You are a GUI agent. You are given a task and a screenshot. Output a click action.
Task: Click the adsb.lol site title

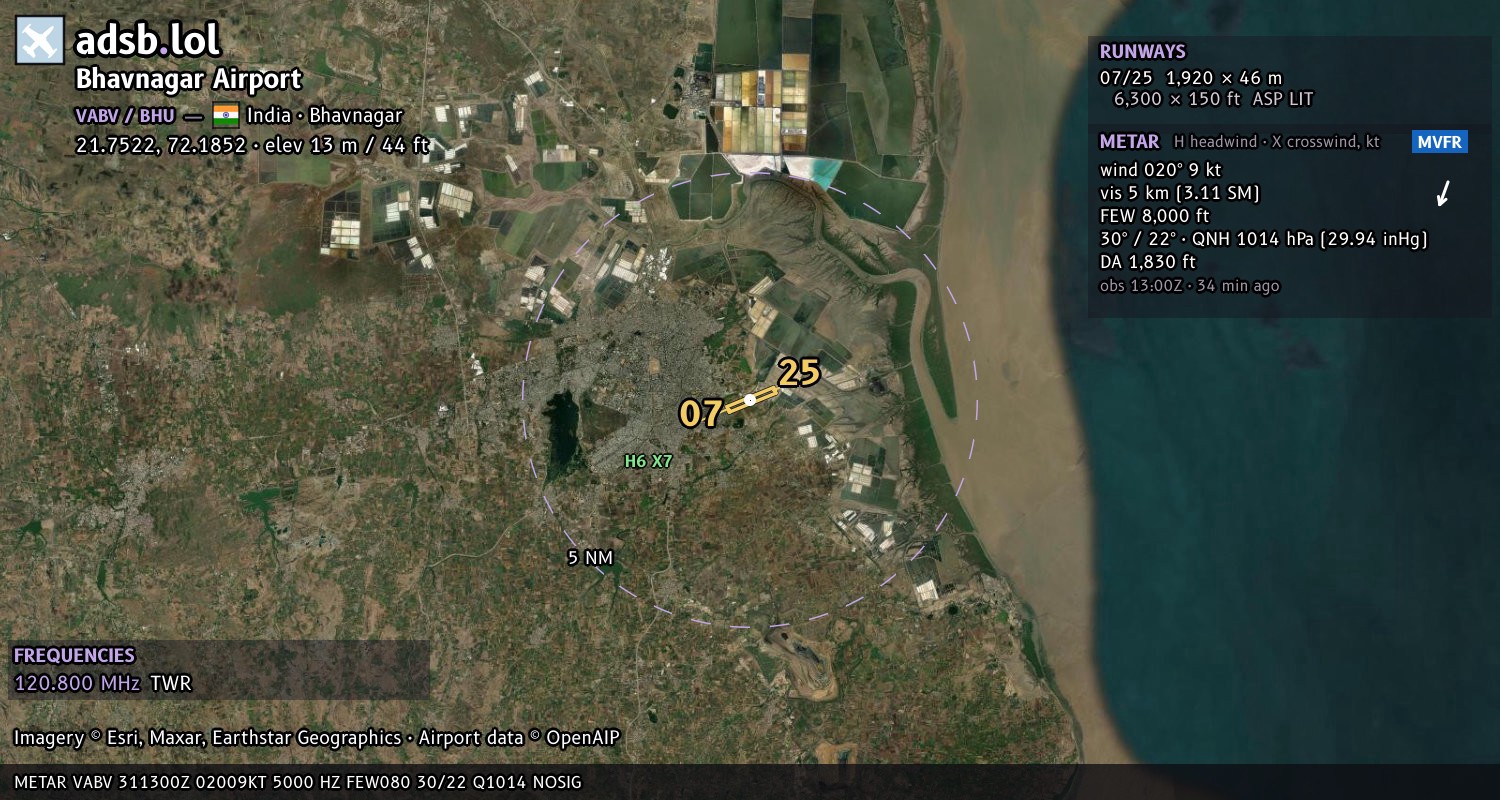[x=148, y=41]
